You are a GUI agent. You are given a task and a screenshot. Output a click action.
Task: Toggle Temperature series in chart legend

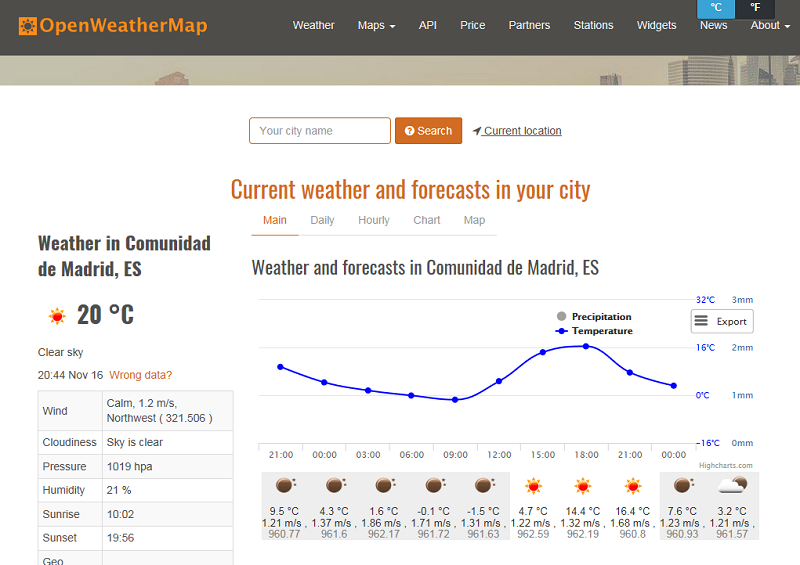pos(594,331)
